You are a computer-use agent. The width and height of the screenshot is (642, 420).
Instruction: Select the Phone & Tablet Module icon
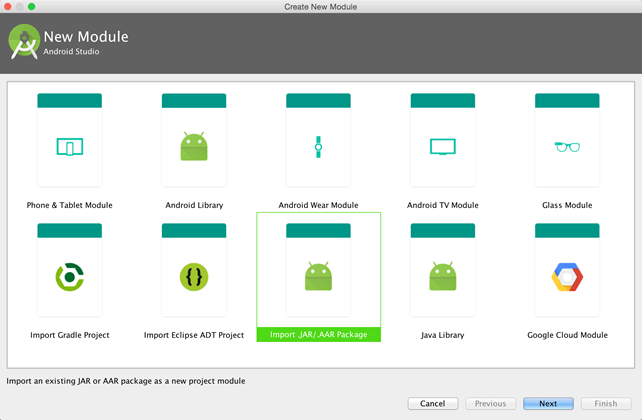[70, 147]
